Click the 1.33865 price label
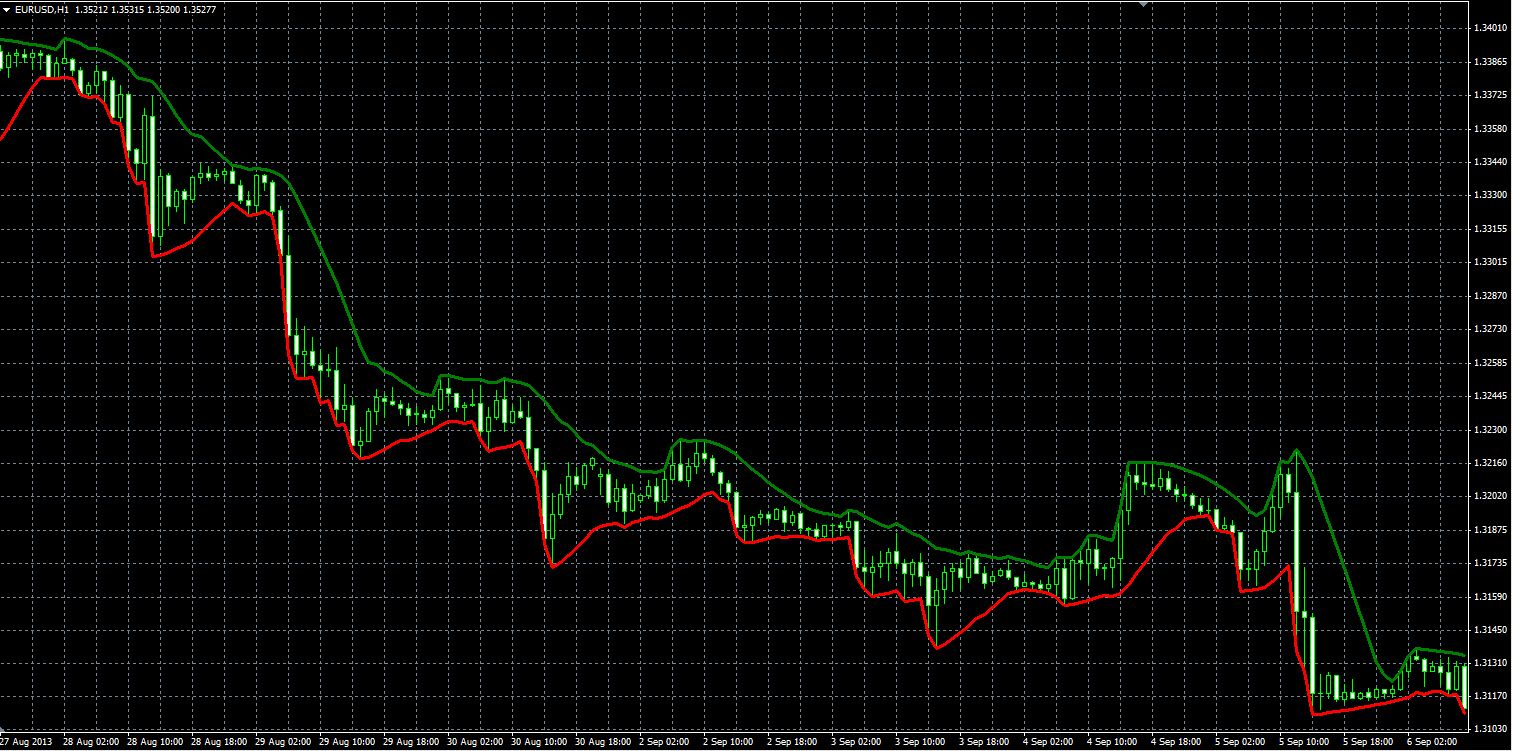1513x751 pixels. click(x=1491, y=62)
